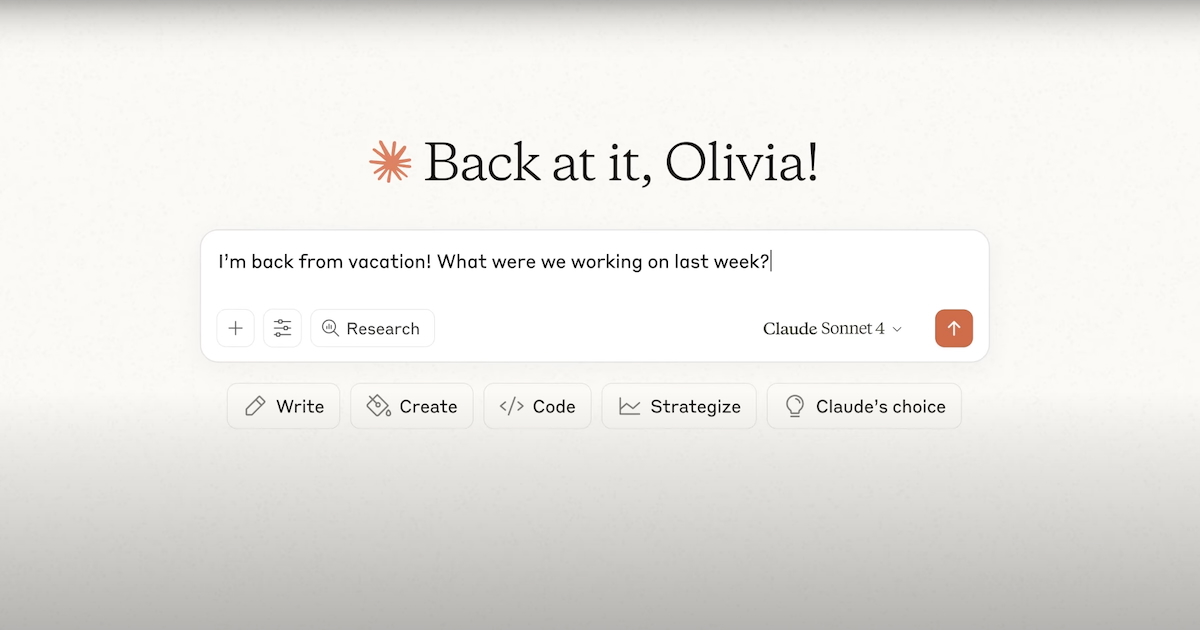Choose the Strategize suggestion label

coord(695,406)
